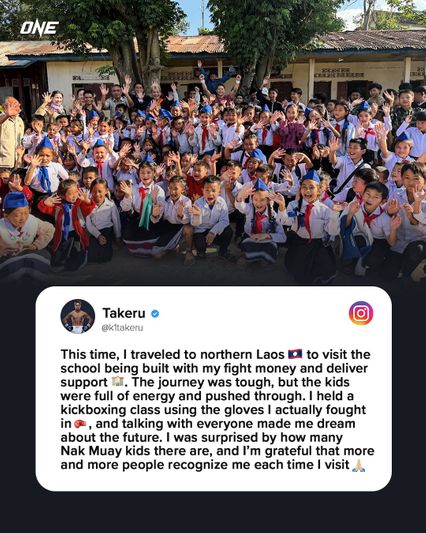Click the dark background below the quote card
The image size is (426, 533).
pyautogui.click(x=213, y=512)
